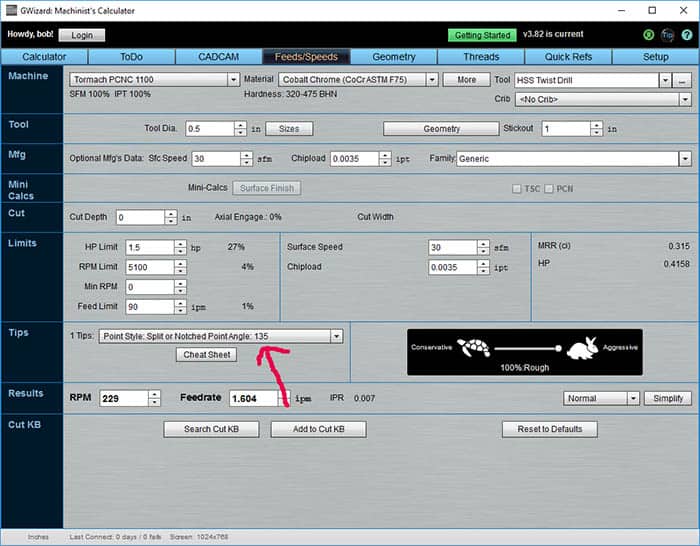Image resolution: width=700 pixels, height=546 pixels.
Task: Click Reset to Defaults button
Action: click(x=550, y=429)
